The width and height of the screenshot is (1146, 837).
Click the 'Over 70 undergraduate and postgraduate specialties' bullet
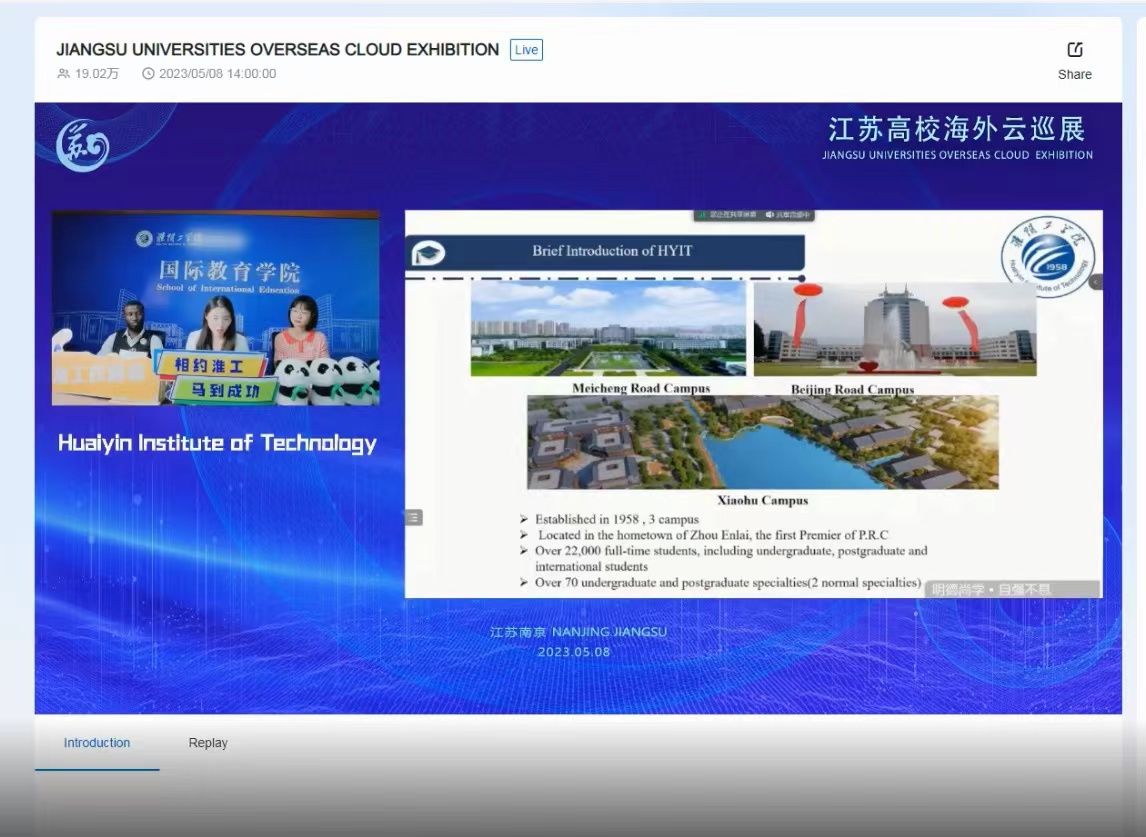coord(727,583)
